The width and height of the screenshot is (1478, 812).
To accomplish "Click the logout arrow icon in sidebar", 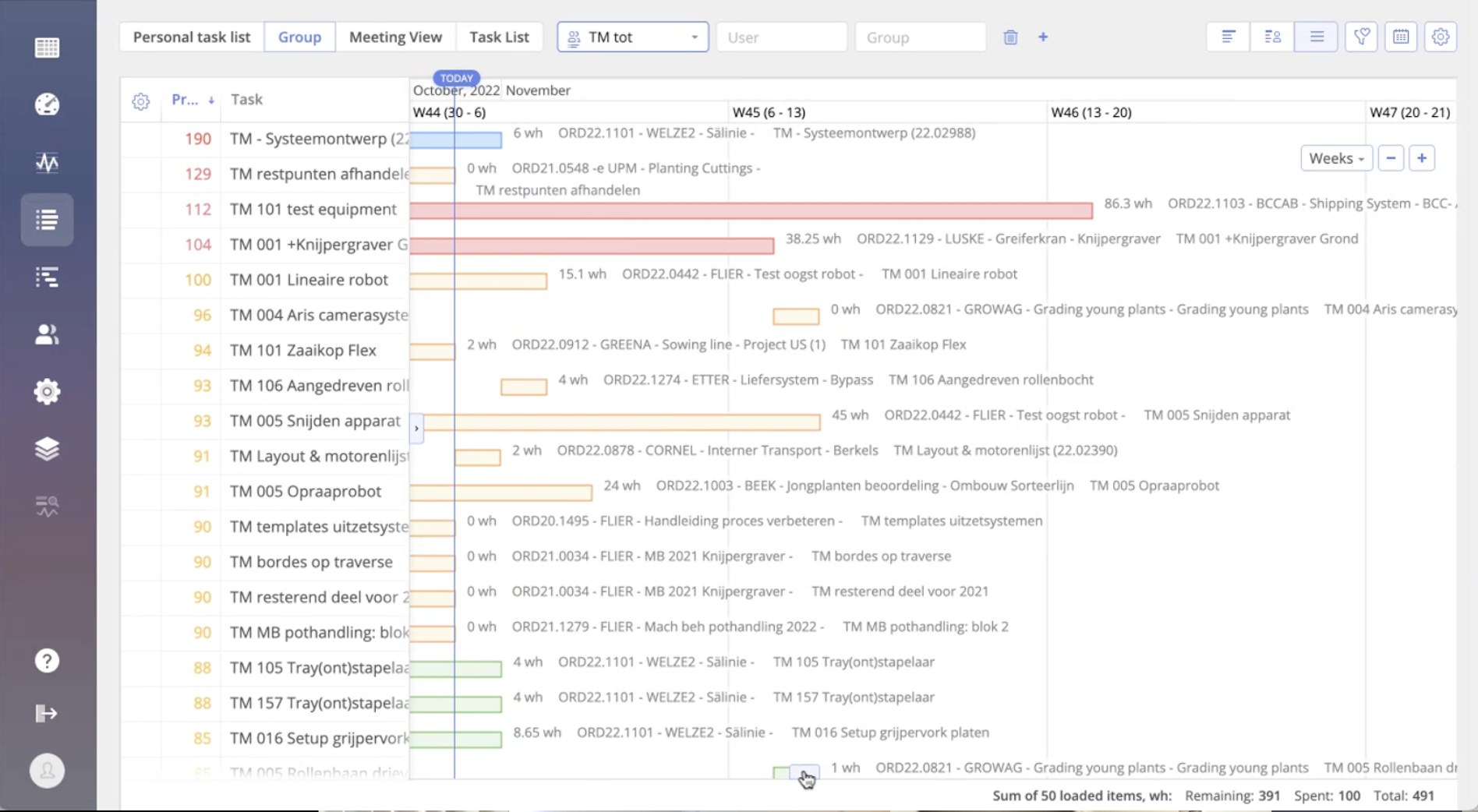I will pyautogui.click(x=47, y=713).
